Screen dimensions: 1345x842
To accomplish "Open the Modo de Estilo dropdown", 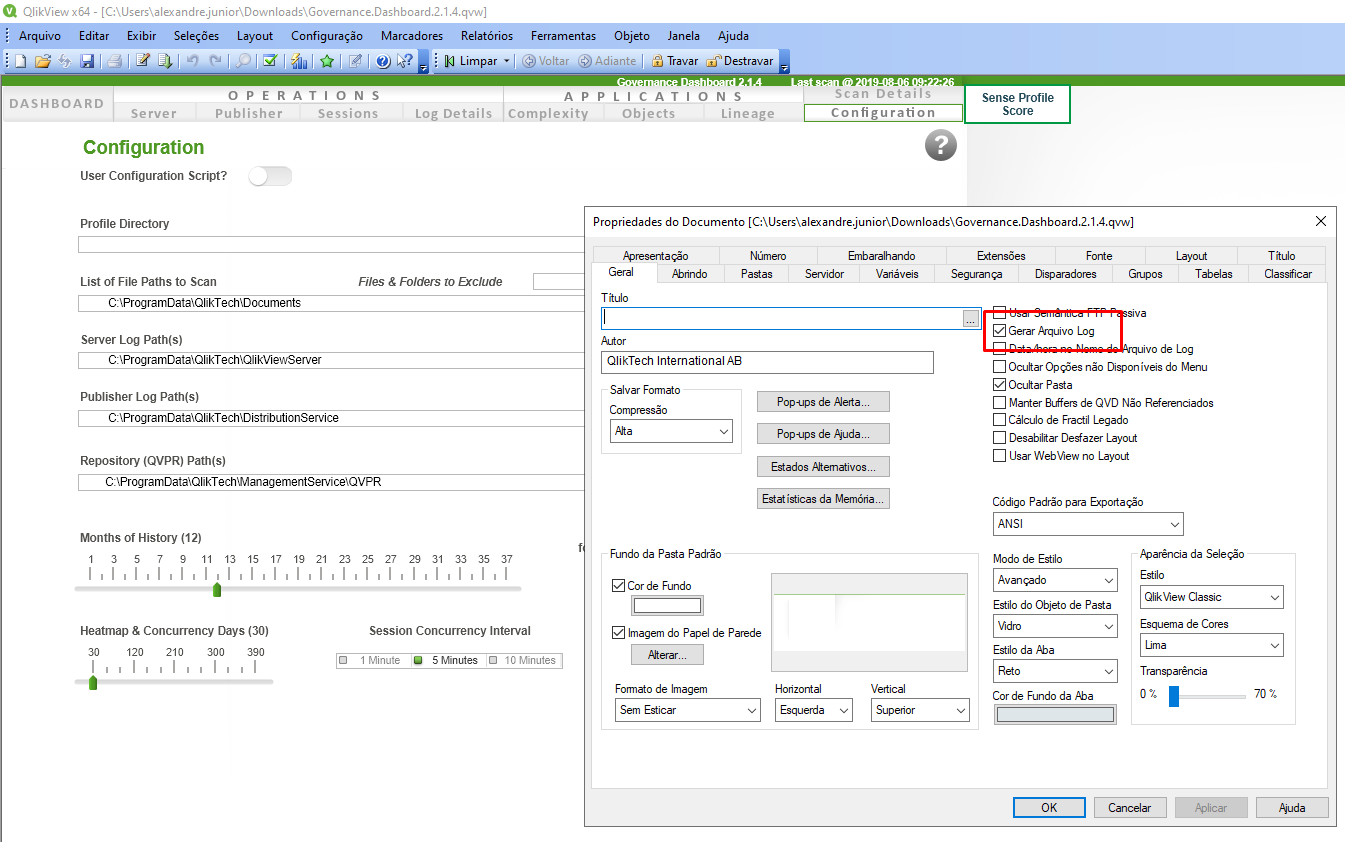I will [x=1055, y=580].
